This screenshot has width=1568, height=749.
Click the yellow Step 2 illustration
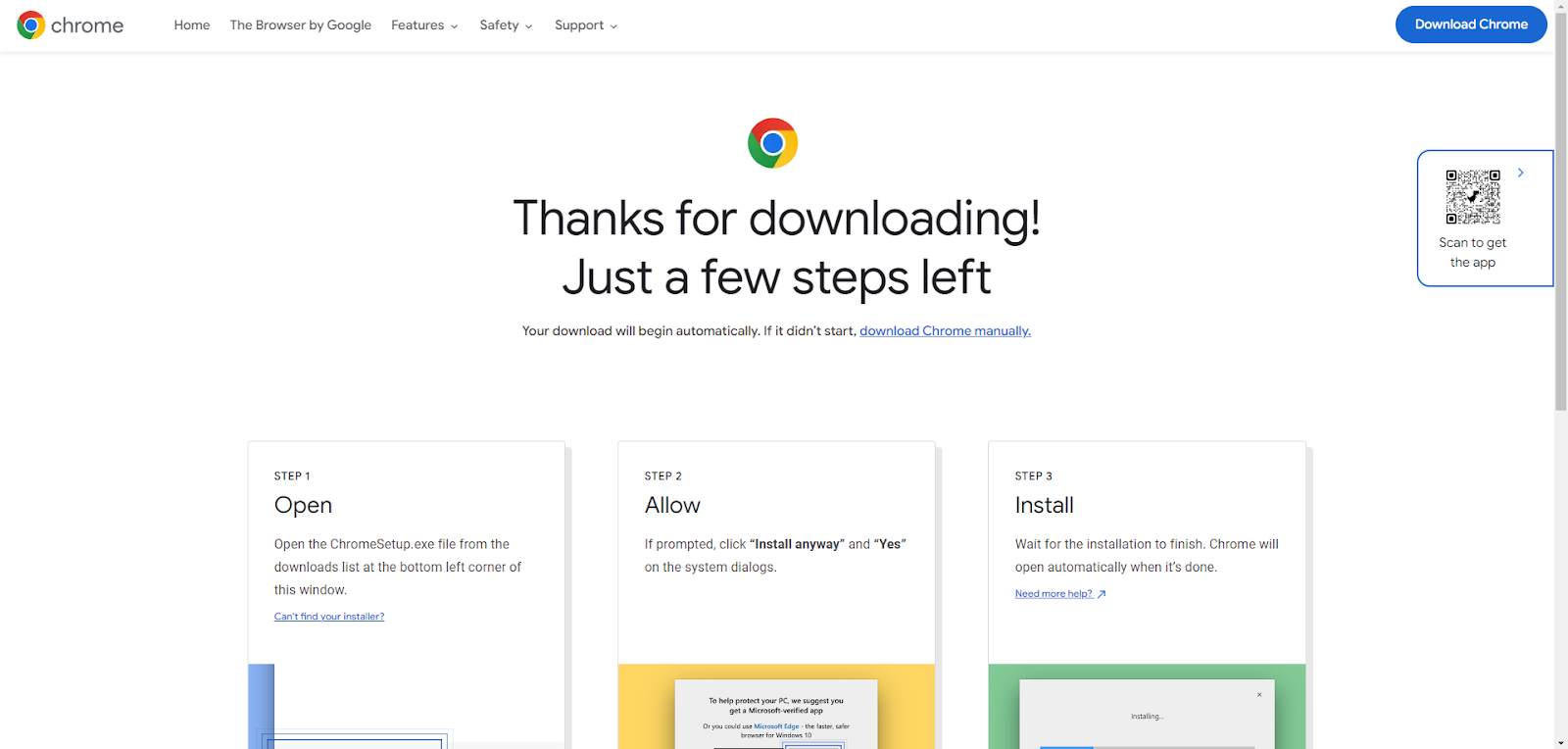[x=776, y=707]
